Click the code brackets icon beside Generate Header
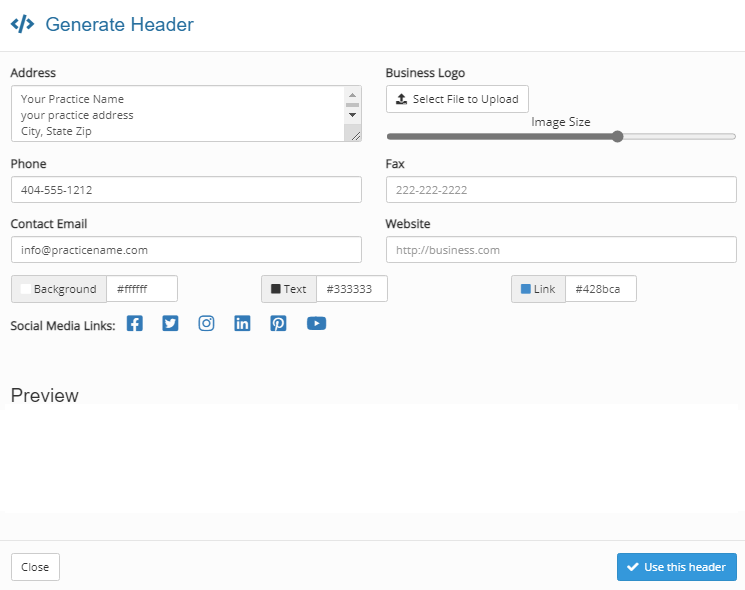 pos(22,24)
